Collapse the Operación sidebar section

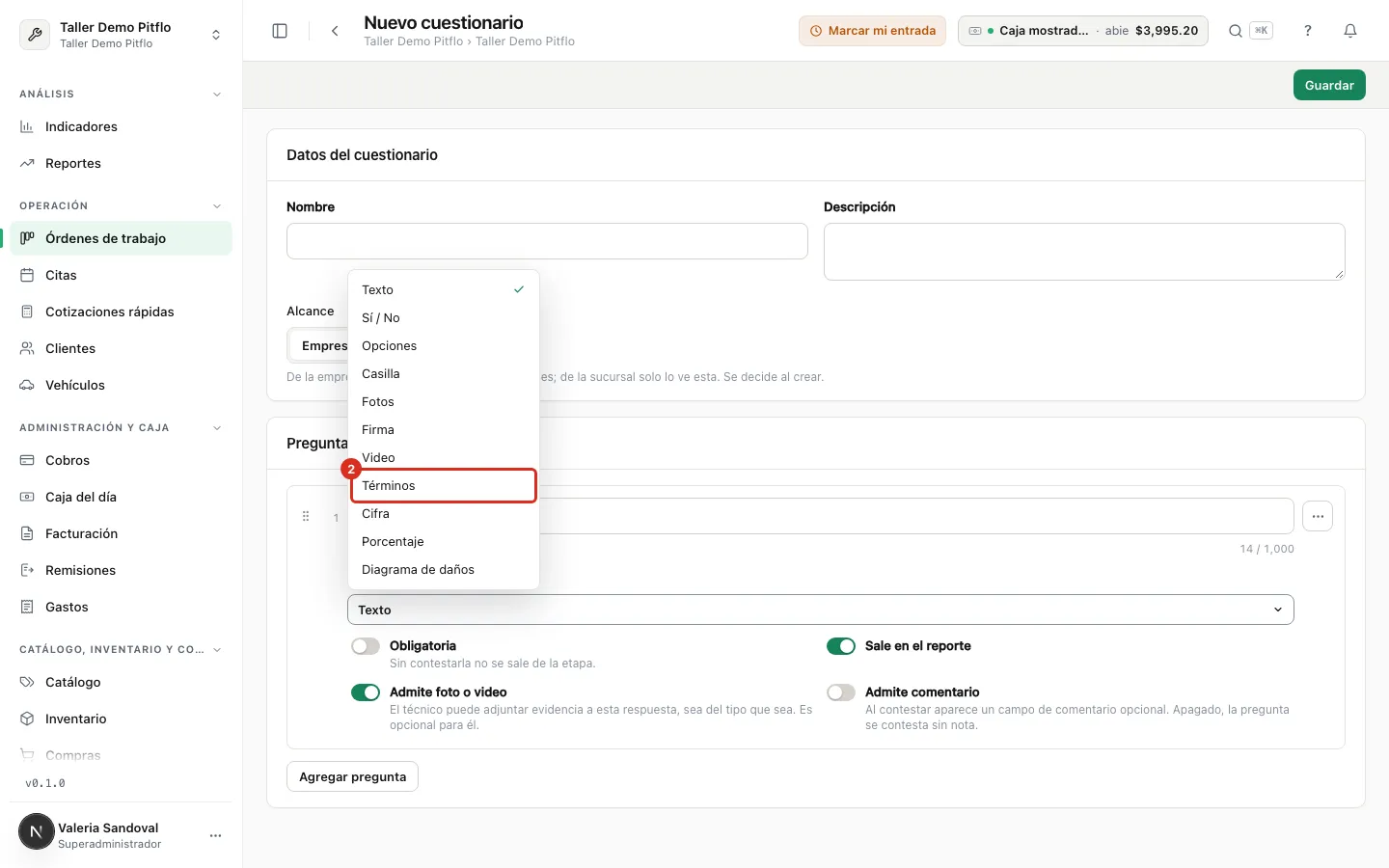[217, 206]
